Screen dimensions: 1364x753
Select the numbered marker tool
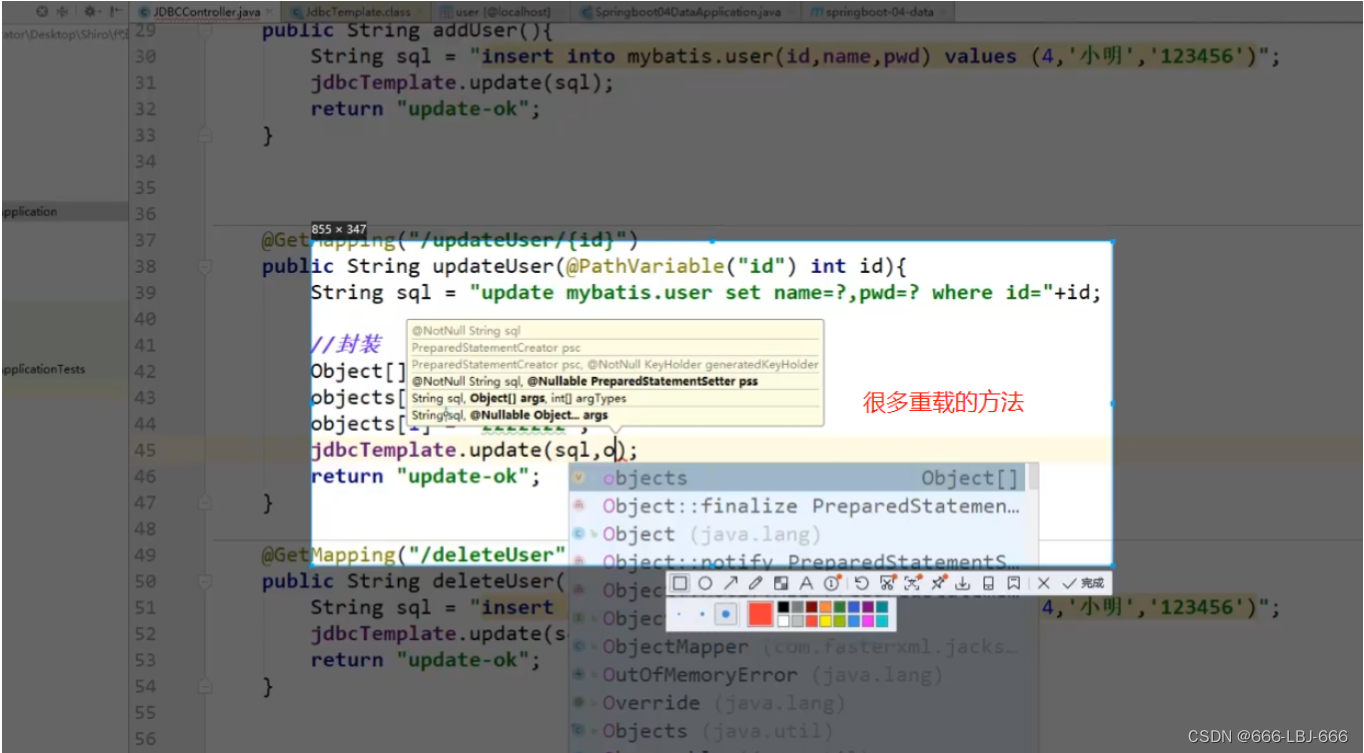coord(832,583)
